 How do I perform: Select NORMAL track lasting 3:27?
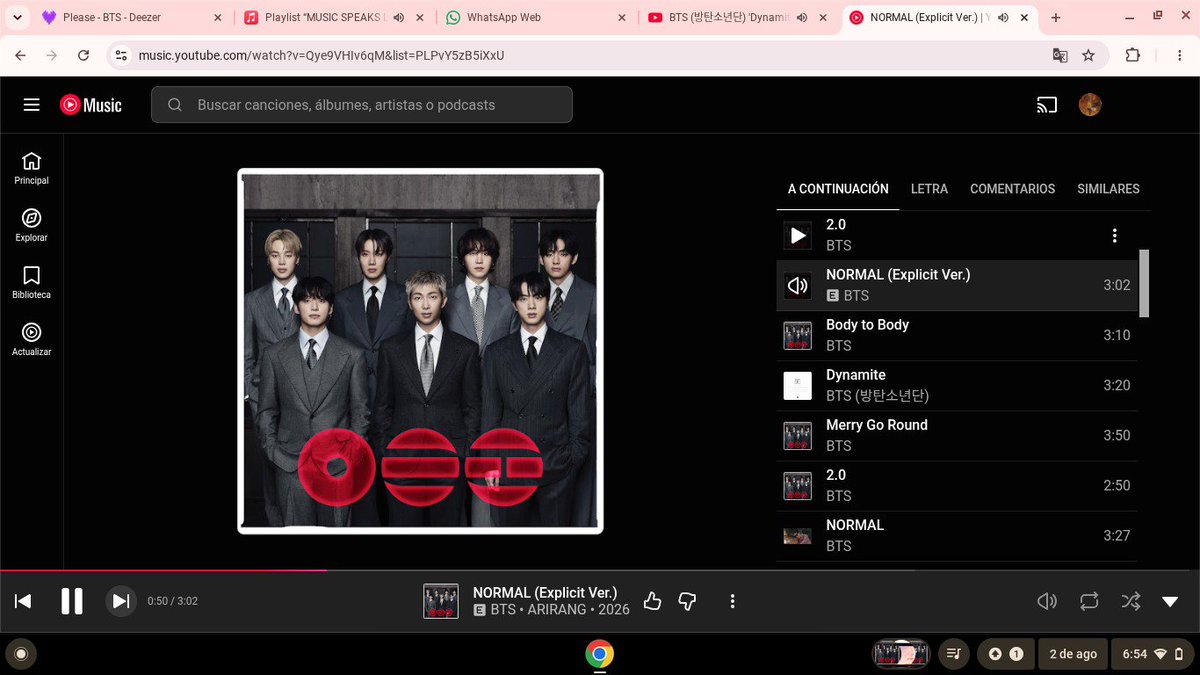pos(957,535)
